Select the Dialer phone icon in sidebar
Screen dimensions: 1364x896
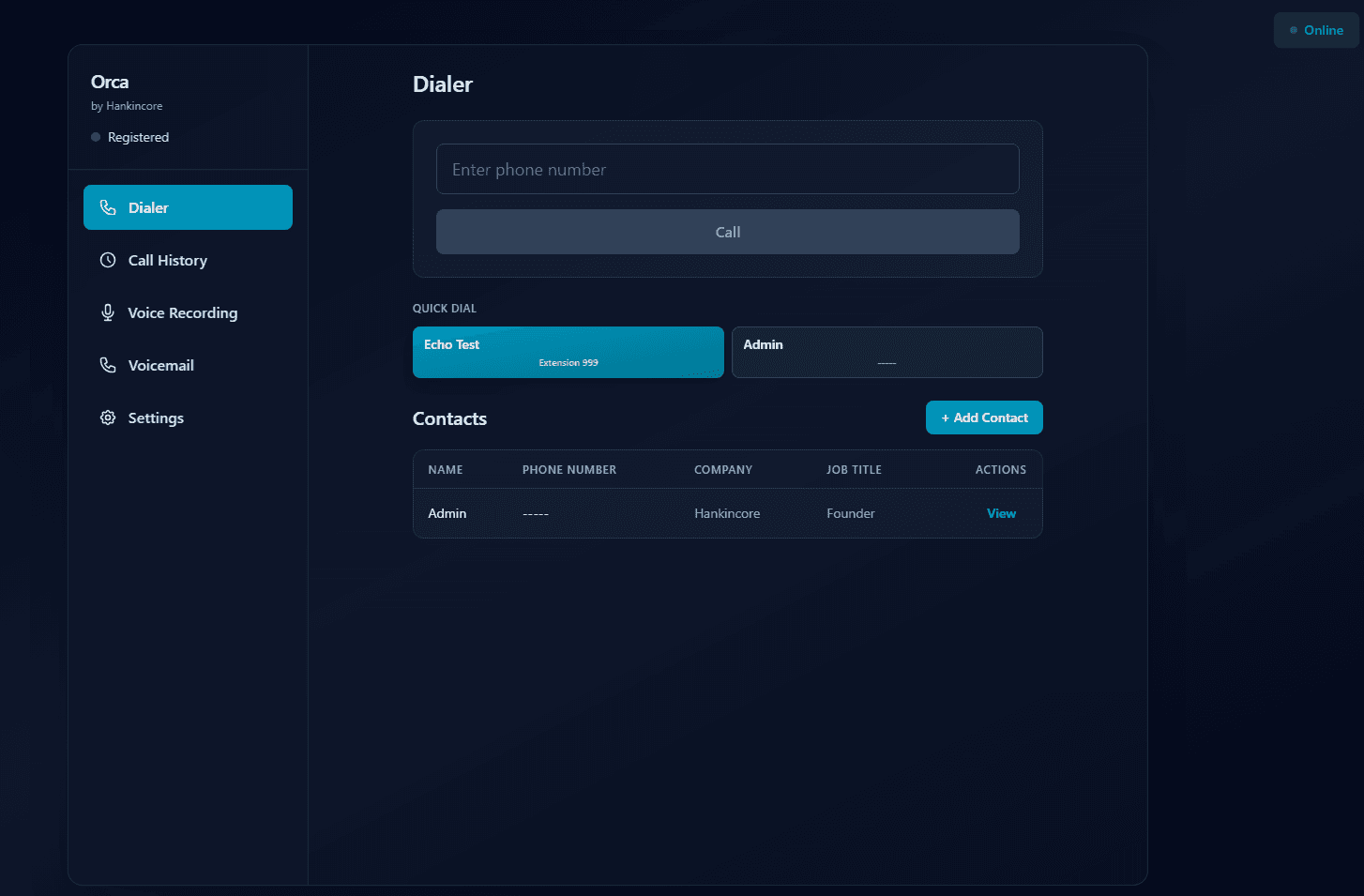tap(109, 207)
